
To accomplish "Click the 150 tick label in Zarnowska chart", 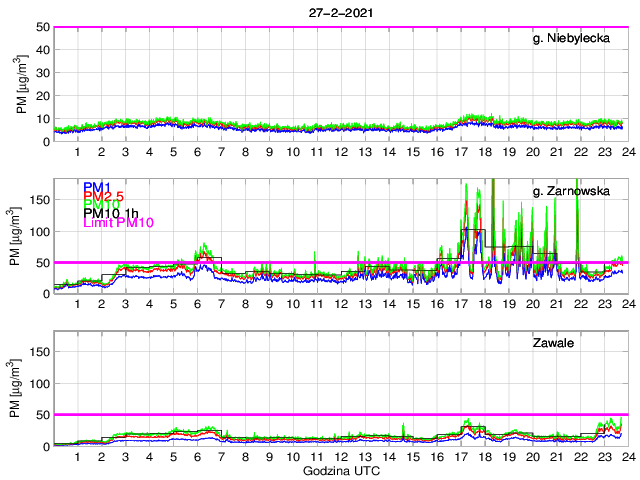I will coord(40,200).
